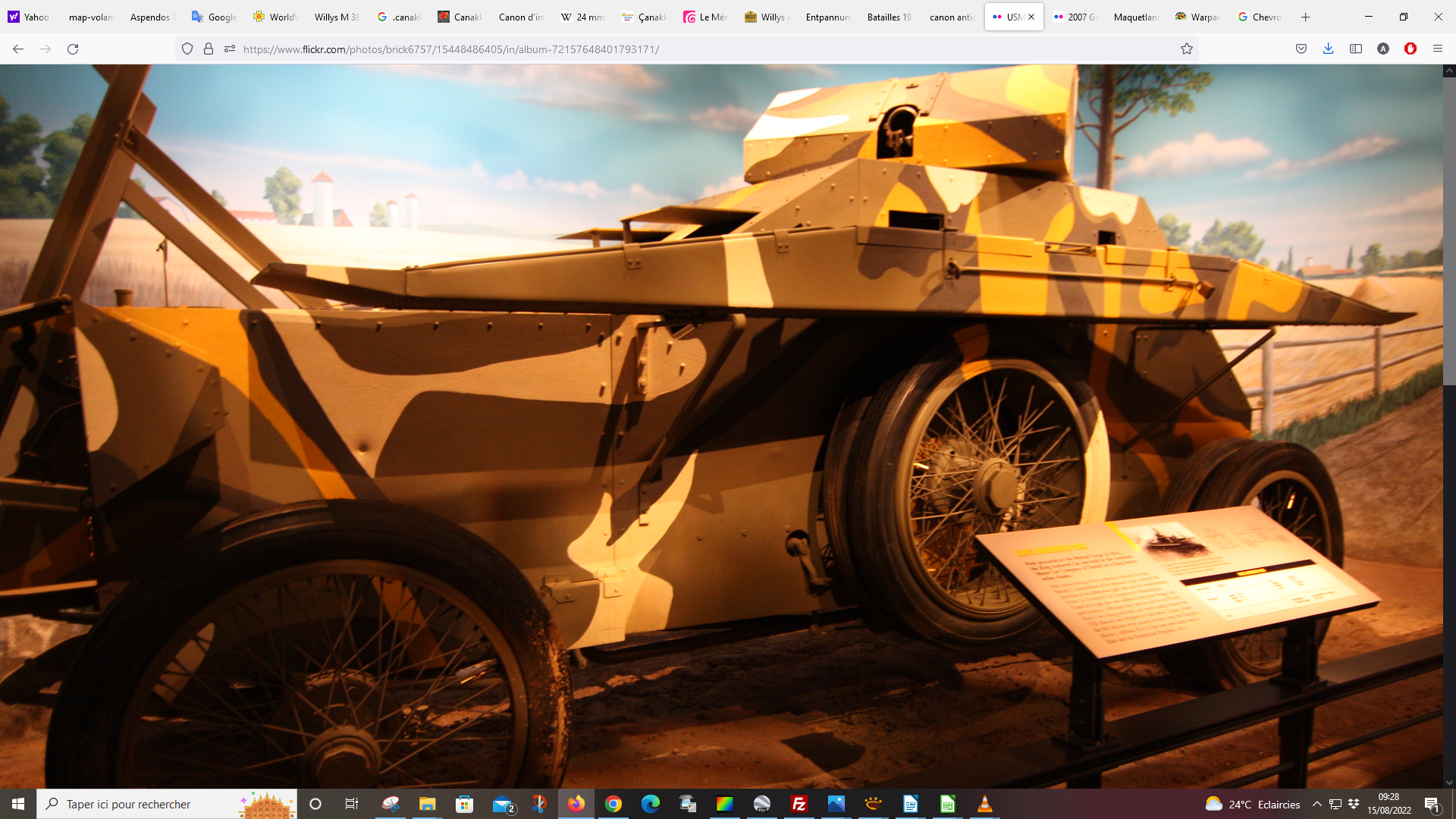This screenshot has width=1456, height=819.
Task: Switch to the Yahoo tab
Action: click(x=29, y=17)
